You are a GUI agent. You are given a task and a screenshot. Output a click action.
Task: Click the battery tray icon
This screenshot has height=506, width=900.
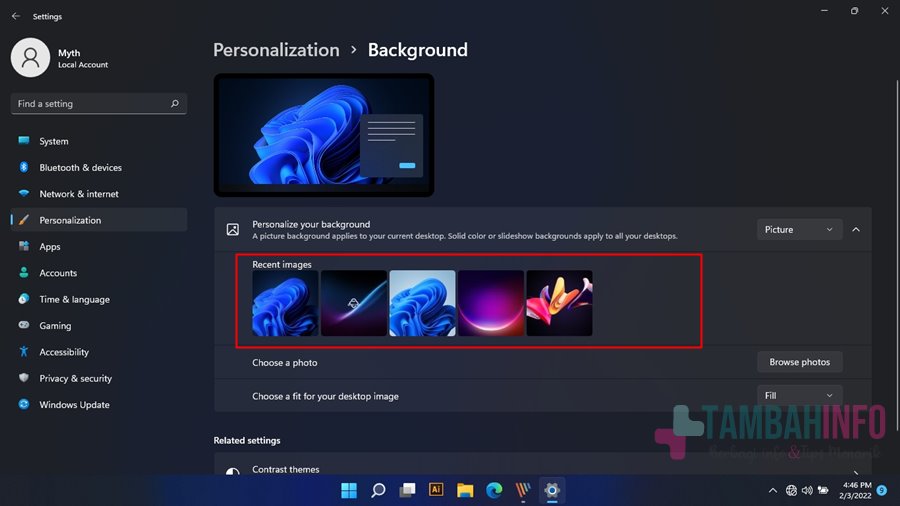point(823,490)
